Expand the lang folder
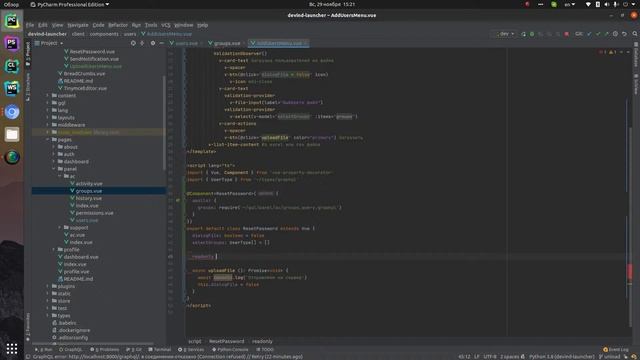640x360 pixels. [48, 110]
